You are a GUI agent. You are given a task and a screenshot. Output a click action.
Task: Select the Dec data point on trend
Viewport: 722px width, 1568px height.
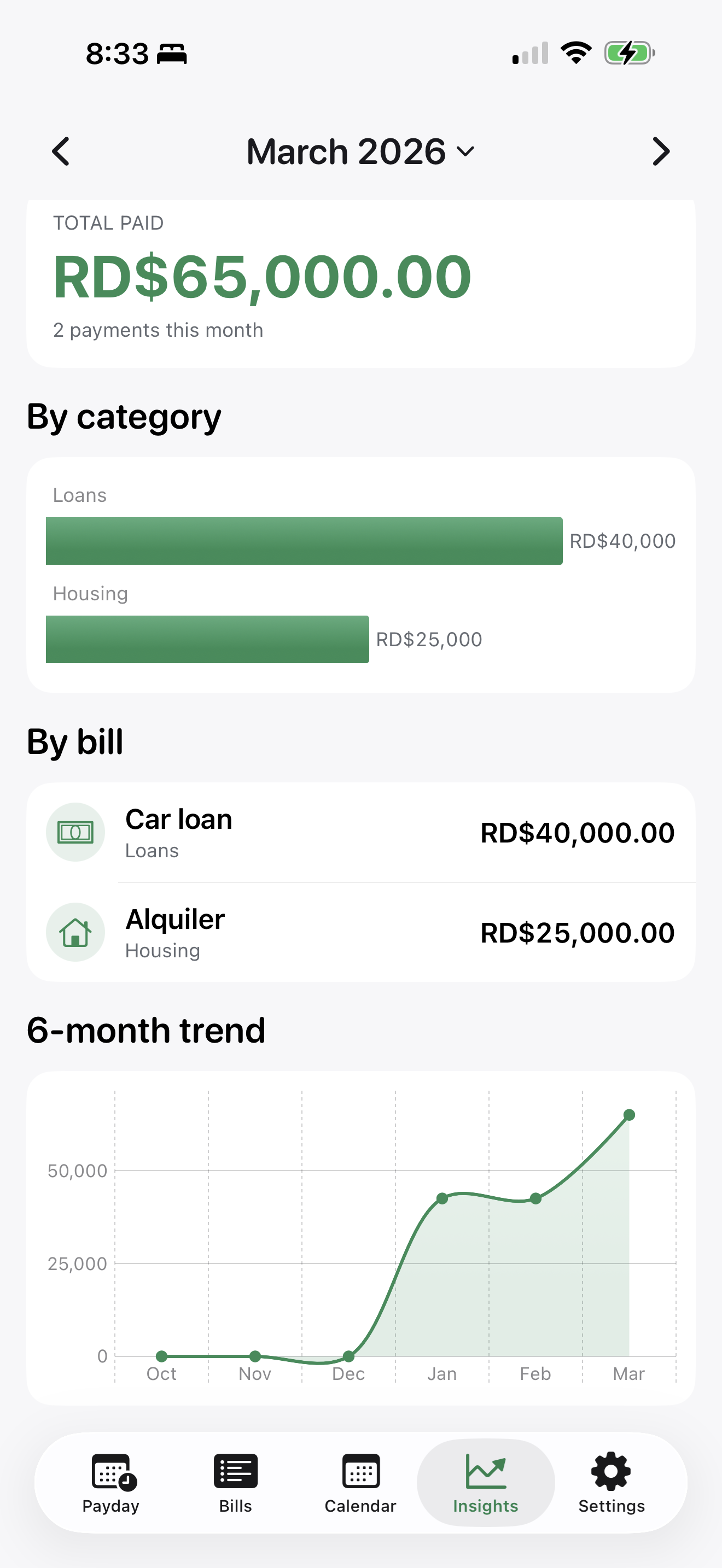click(x=348, y=1356)
